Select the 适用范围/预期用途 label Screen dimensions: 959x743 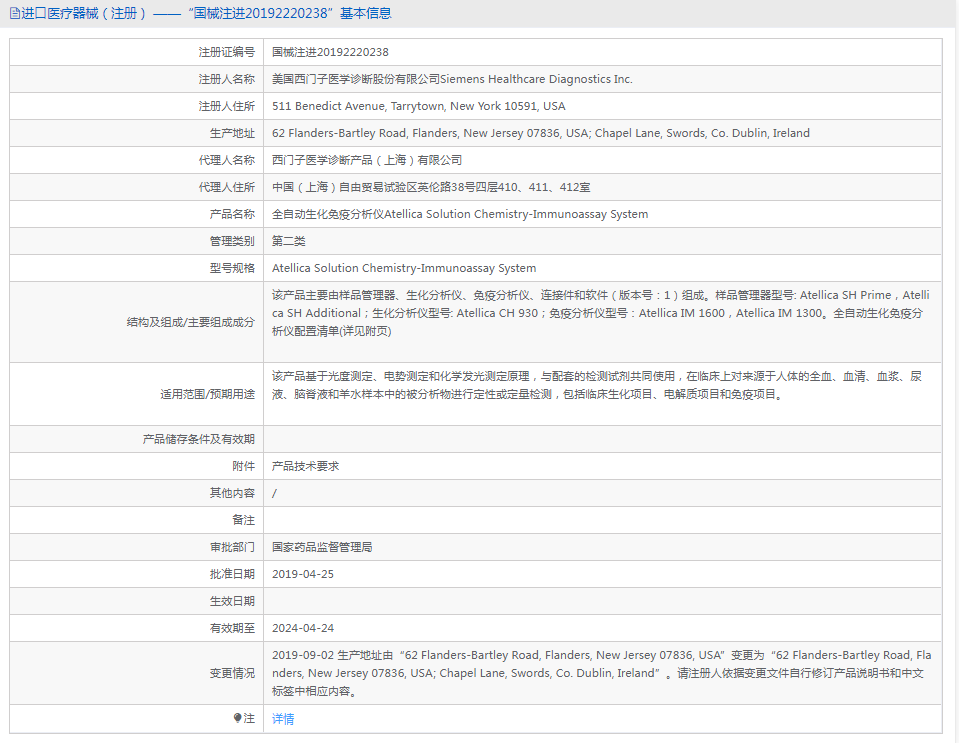coord(207,394)
